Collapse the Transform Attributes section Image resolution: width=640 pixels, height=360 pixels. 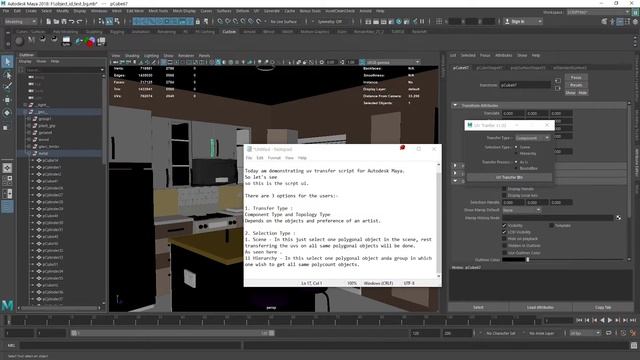tap(455, 105)
